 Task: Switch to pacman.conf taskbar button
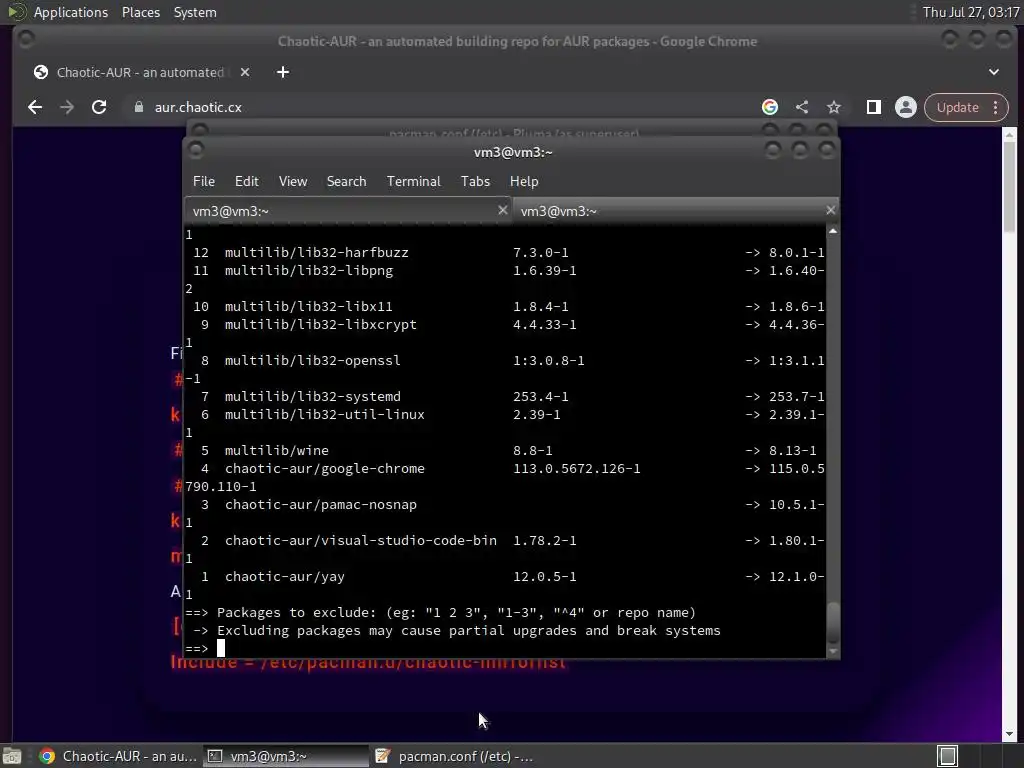455,756
